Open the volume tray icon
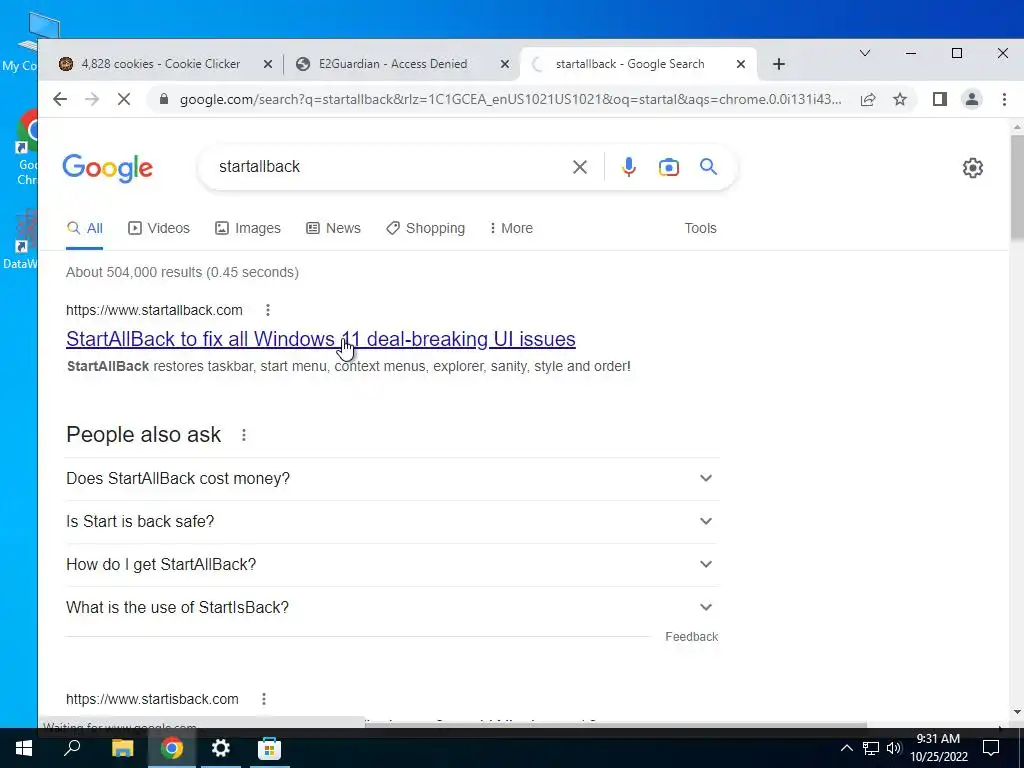The image size is (1024, 768). click(894, 748)
